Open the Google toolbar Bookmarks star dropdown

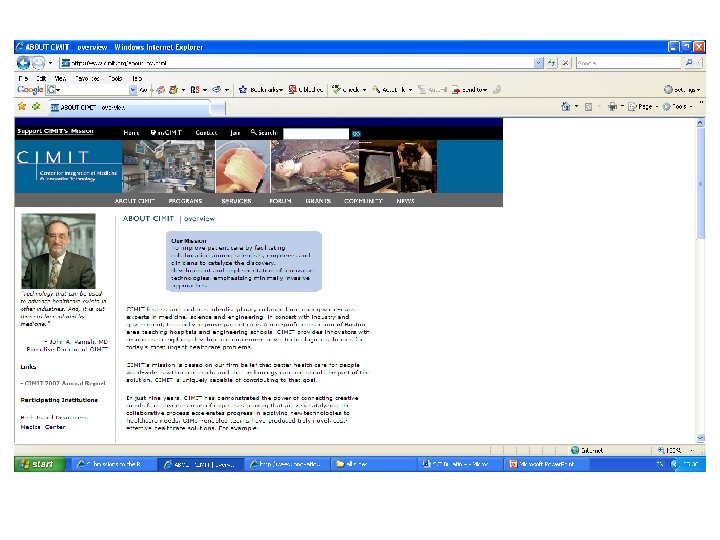260,90
